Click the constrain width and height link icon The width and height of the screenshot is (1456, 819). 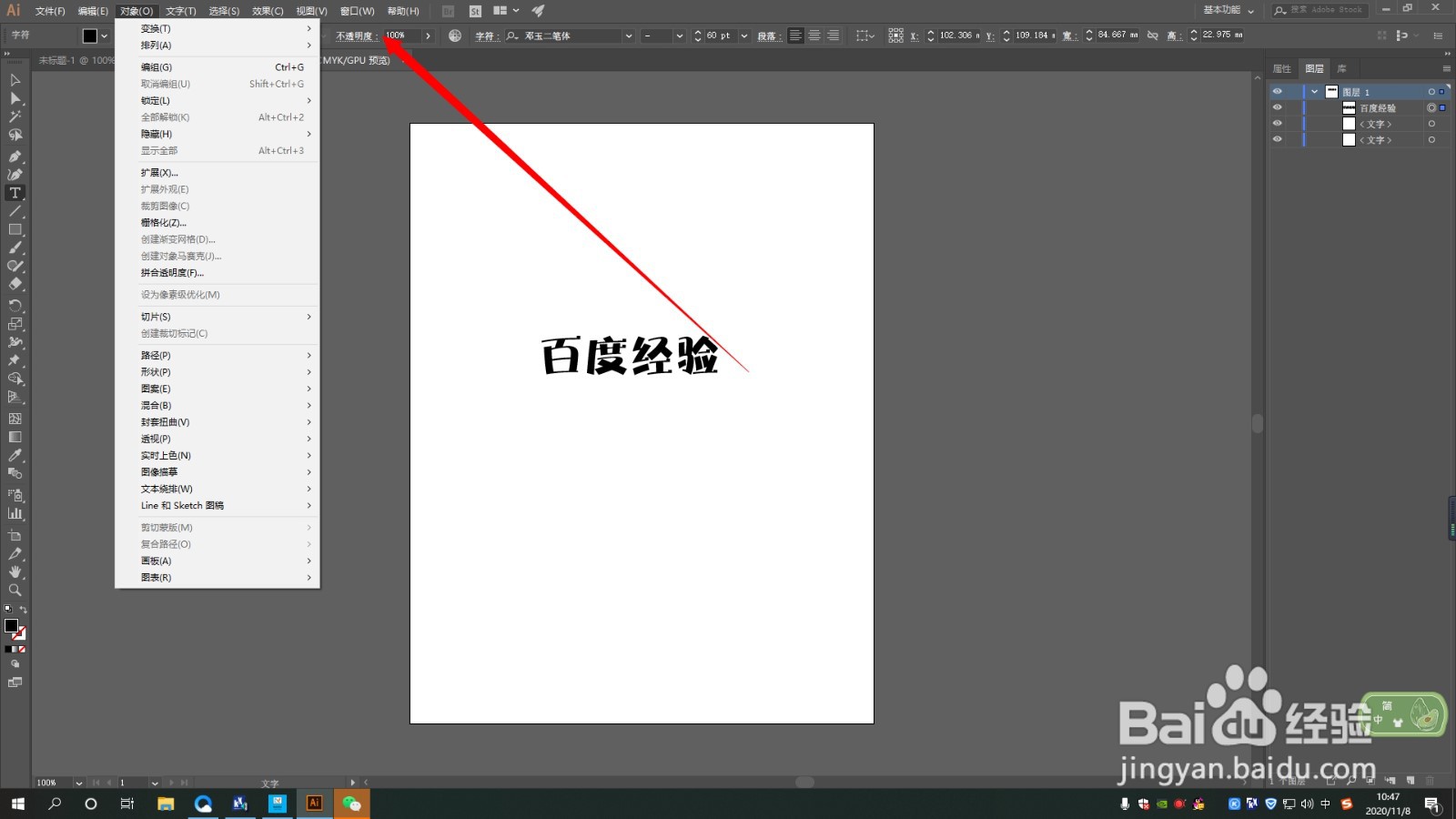pos(1153,35)
